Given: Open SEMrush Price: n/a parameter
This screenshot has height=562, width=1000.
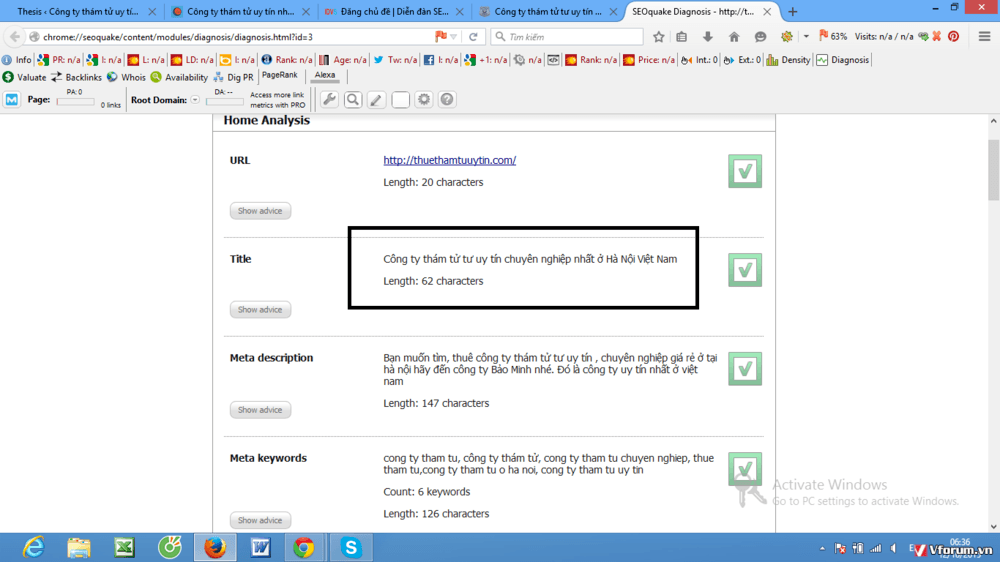Looking at the screenshot, I should (x=649, y=60).
